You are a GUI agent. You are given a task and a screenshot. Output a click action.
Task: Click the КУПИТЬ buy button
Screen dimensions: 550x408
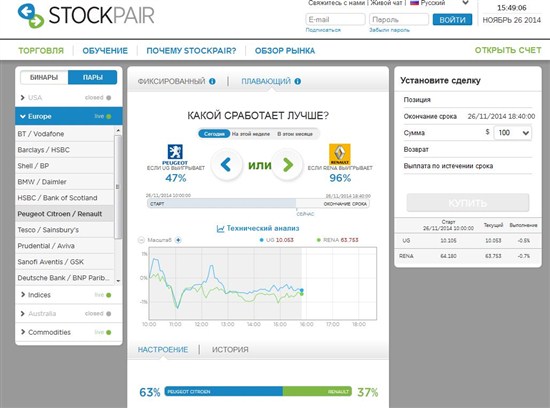pyautogui.click(x=468, y=203)
